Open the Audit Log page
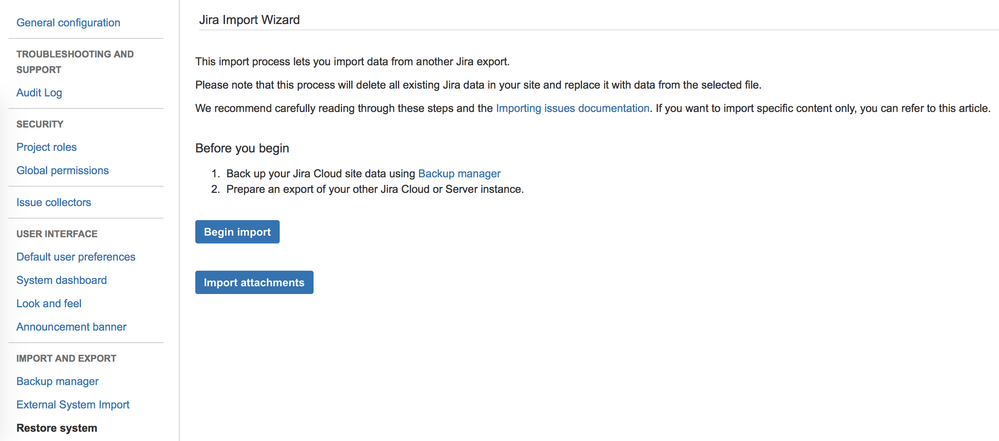 (x=40, y=93)
